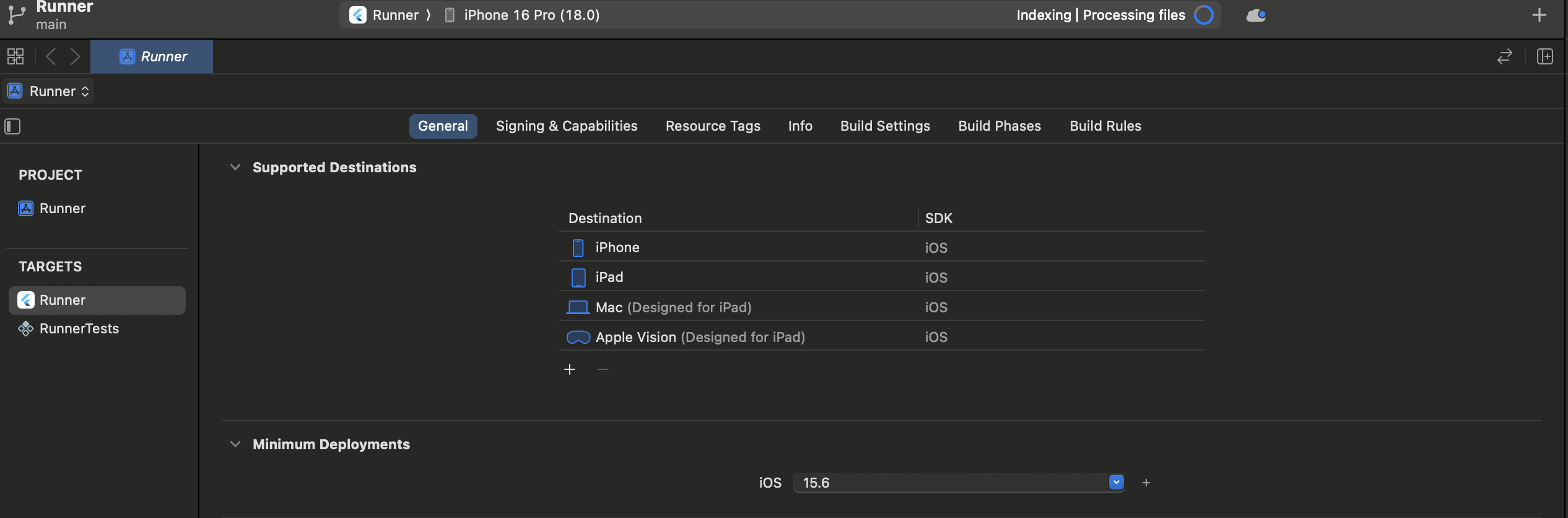1568x518 pixels.
Task: Click the Xcode Cloud status icon
Action: coord(1255,15)
